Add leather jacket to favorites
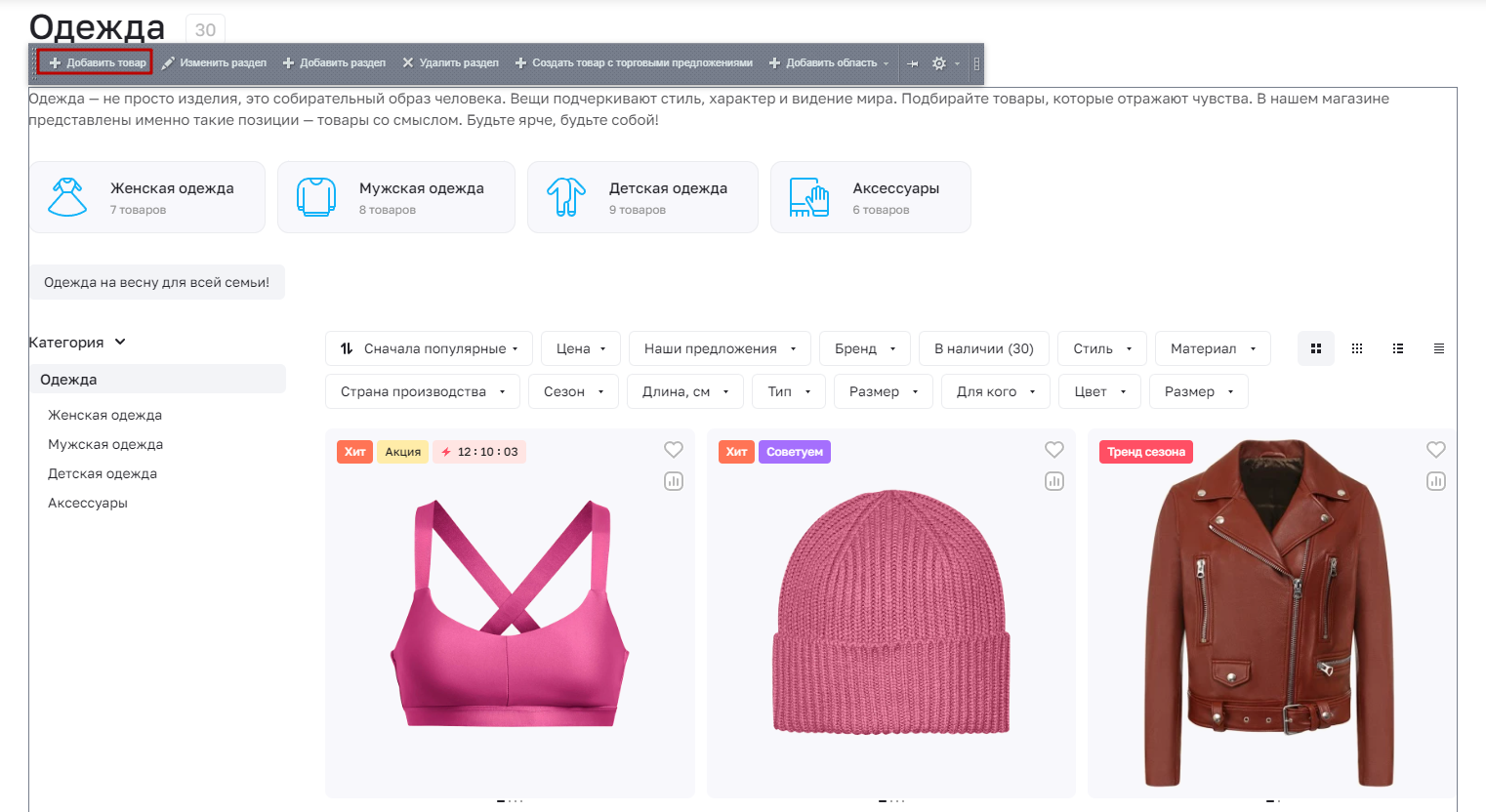 coord(1436,450)
